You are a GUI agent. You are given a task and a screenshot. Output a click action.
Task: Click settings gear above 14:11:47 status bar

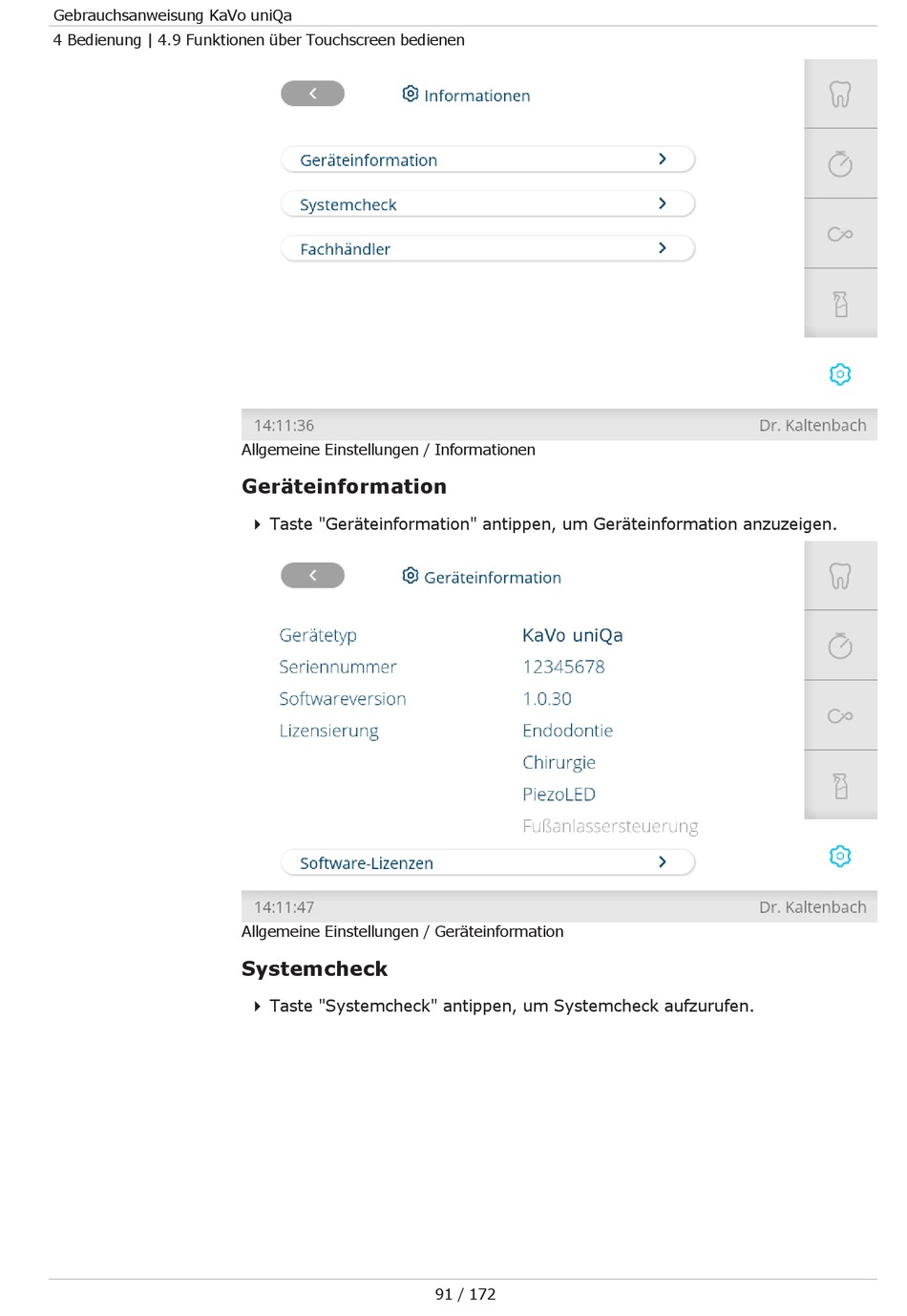[x=840, y=856]
